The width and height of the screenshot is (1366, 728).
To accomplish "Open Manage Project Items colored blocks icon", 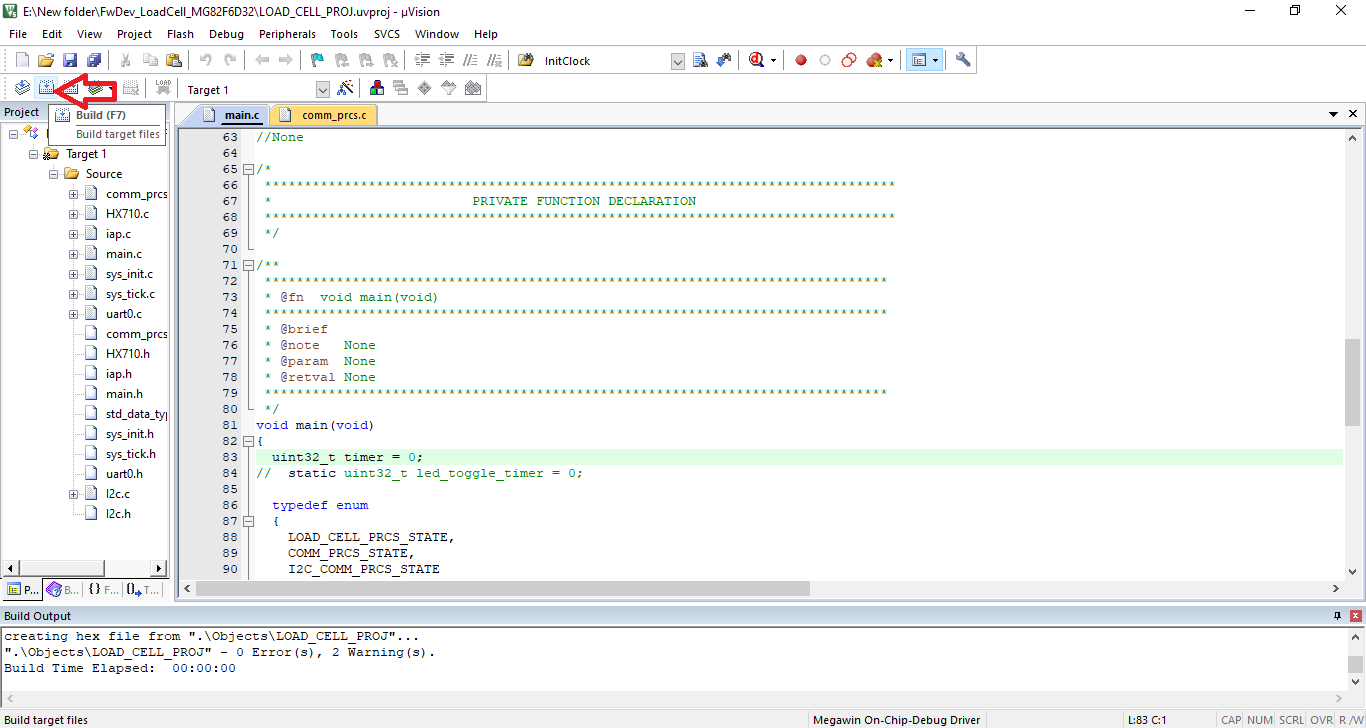I will tap(377, 88).
